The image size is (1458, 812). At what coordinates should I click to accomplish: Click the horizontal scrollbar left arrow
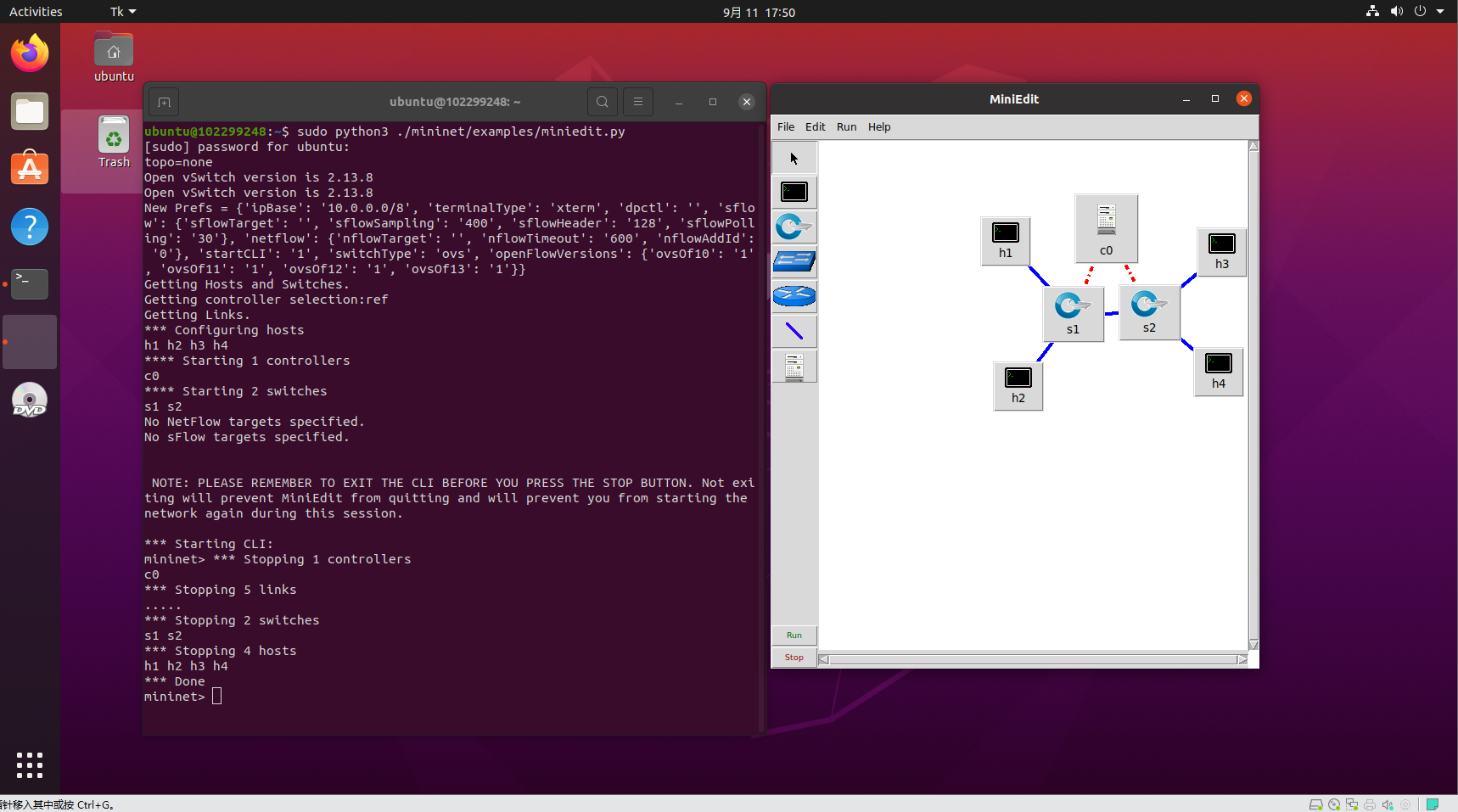click(x=823, y=659)
